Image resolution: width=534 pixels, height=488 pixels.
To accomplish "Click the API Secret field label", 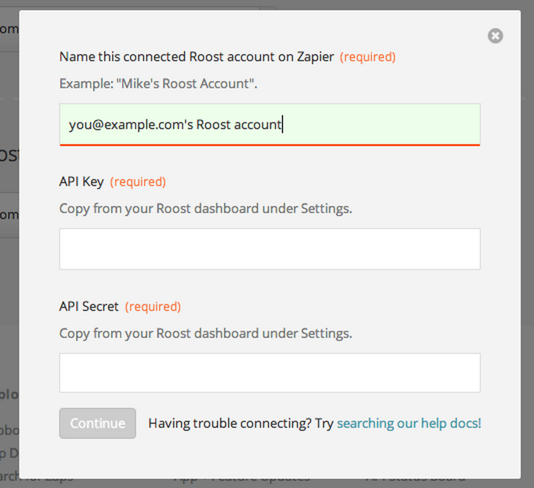I will (89, 306).
